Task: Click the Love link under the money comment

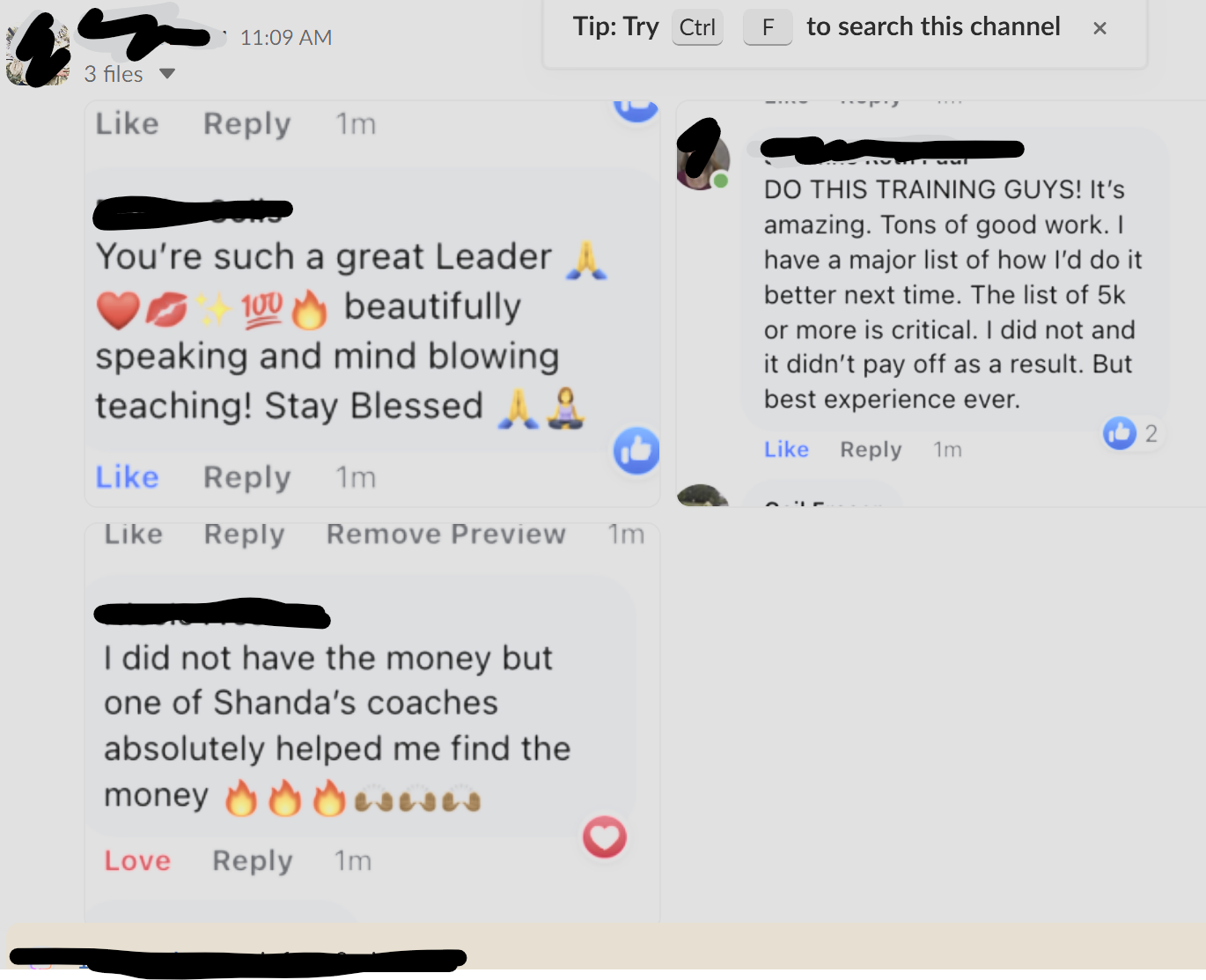Action: click(137, 860)
